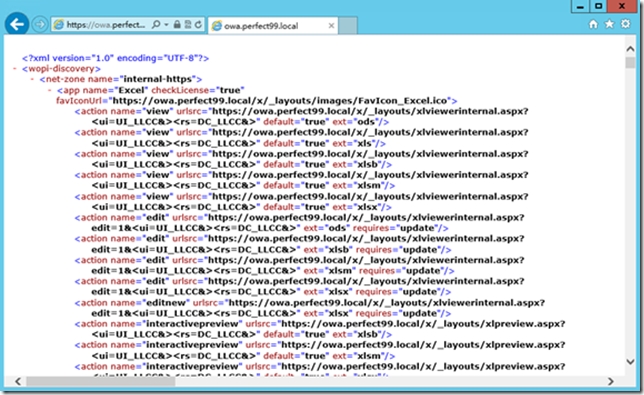The image size is (644, 395).
Task: Collapse the app name Excel node
Action: pos(49,90)
